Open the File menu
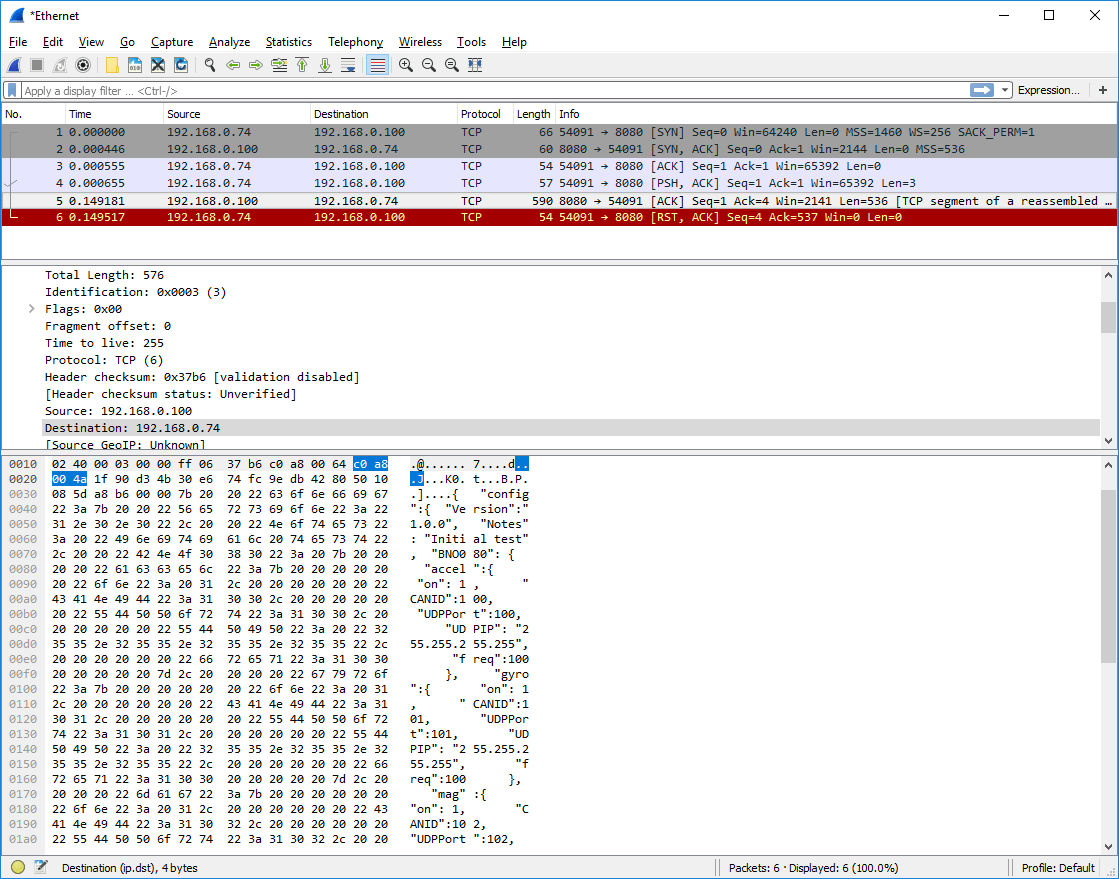 click(x=18, y=42)
